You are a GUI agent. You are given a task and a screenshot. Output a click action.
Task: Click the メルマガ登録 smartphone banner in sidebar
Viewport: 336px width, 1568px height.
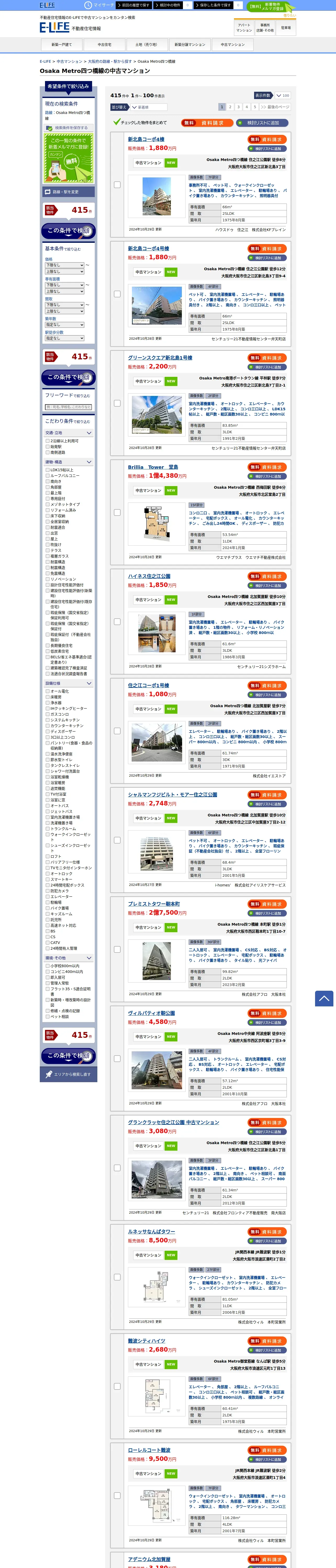click(68, 158)
